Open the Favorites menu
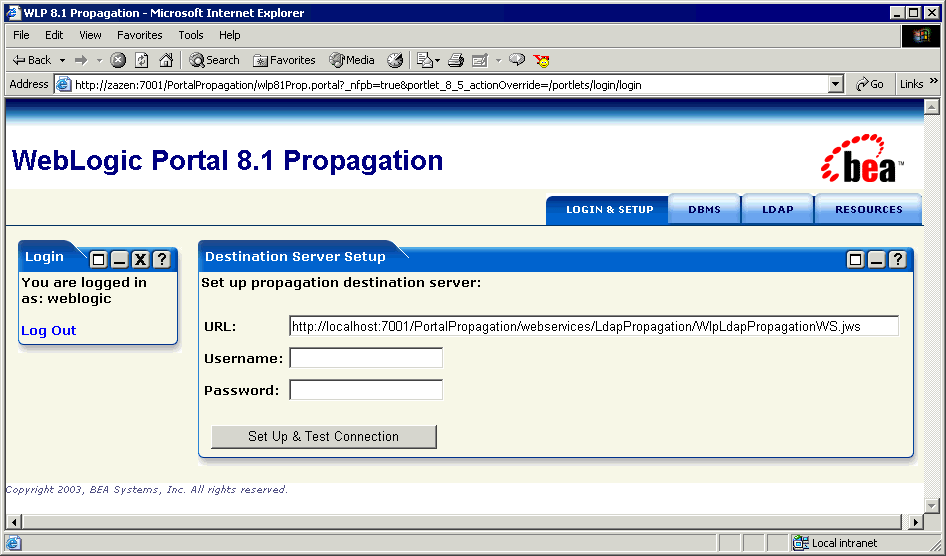The width and height of the screenshot is (946, 556). (x=139, y=35)
